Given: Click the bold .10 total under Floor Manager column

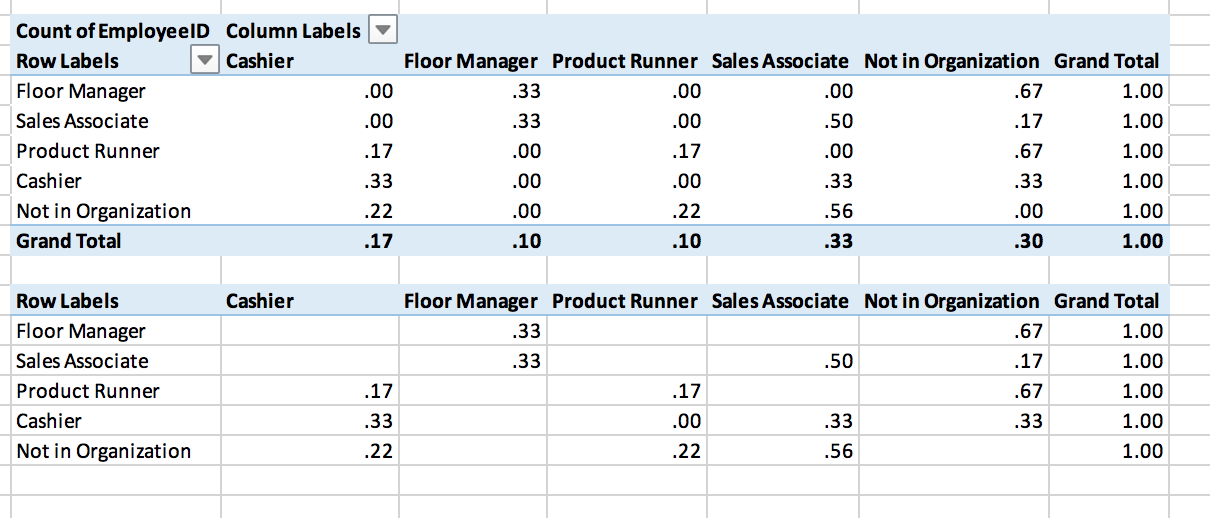Looking at the screenshot, I should (526, 241).
